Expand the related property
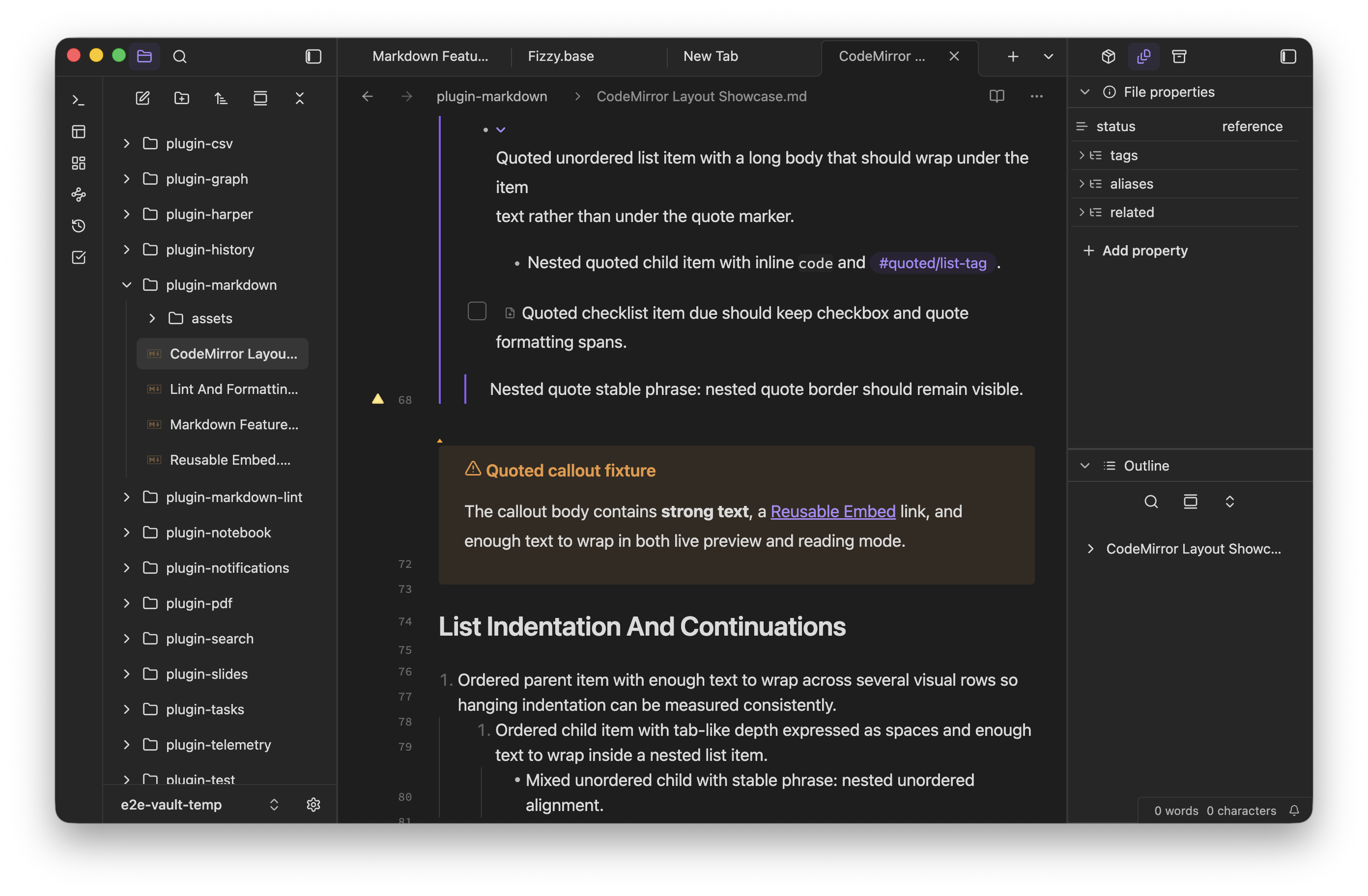This screenshot has height=896, width=1368. [1082, 212]
